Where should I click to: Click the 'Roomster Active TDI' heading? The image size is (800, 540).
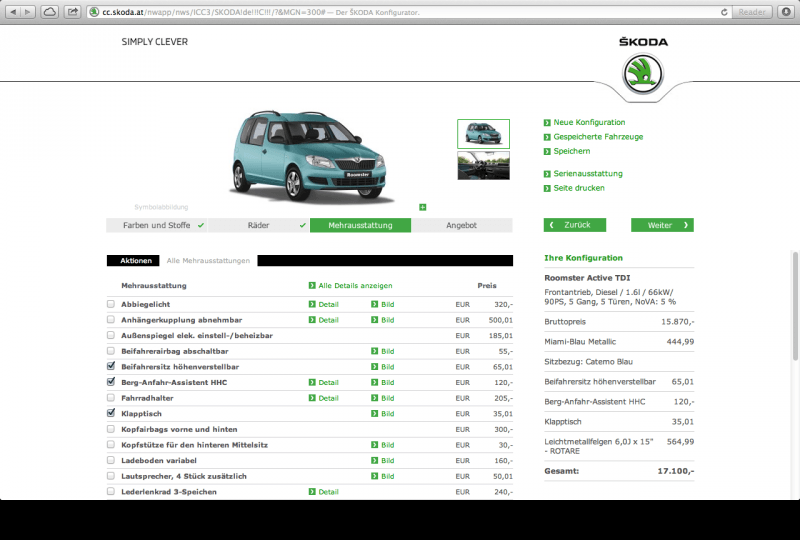click(587, 278)
